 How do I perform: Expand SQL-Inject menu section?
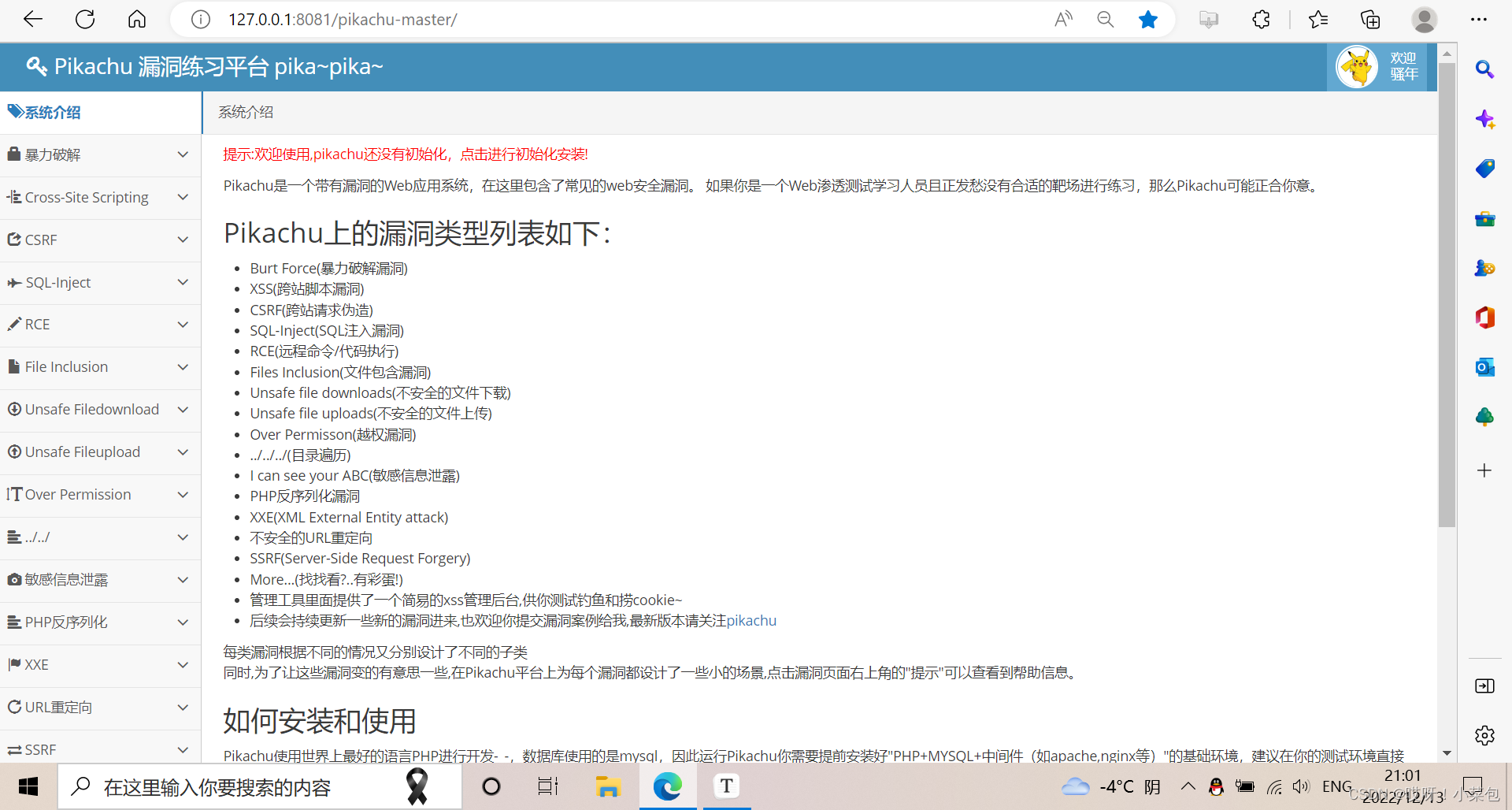[100, 283]
